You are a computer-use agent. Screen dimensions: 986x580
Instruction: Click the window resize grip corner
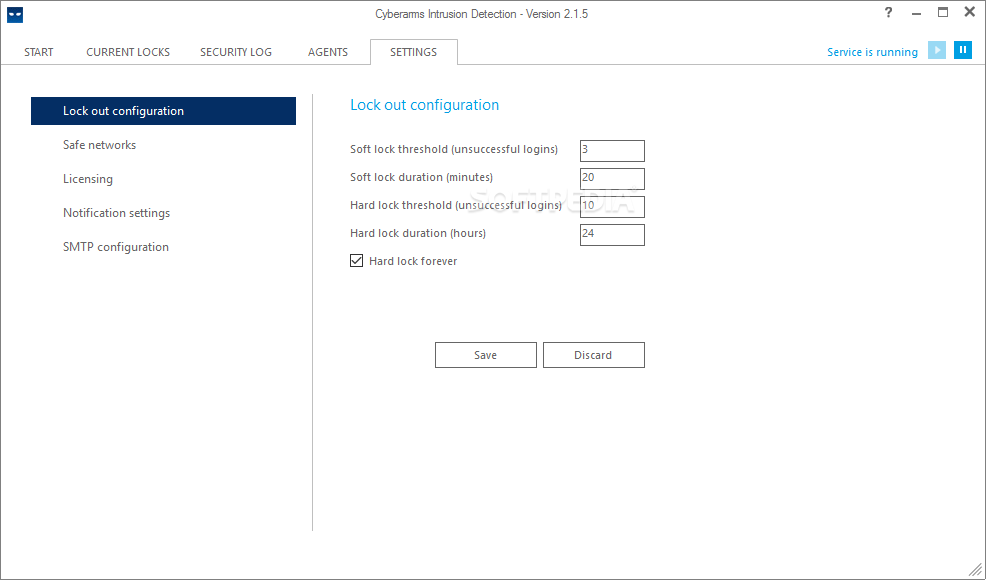tap(975, 569)
